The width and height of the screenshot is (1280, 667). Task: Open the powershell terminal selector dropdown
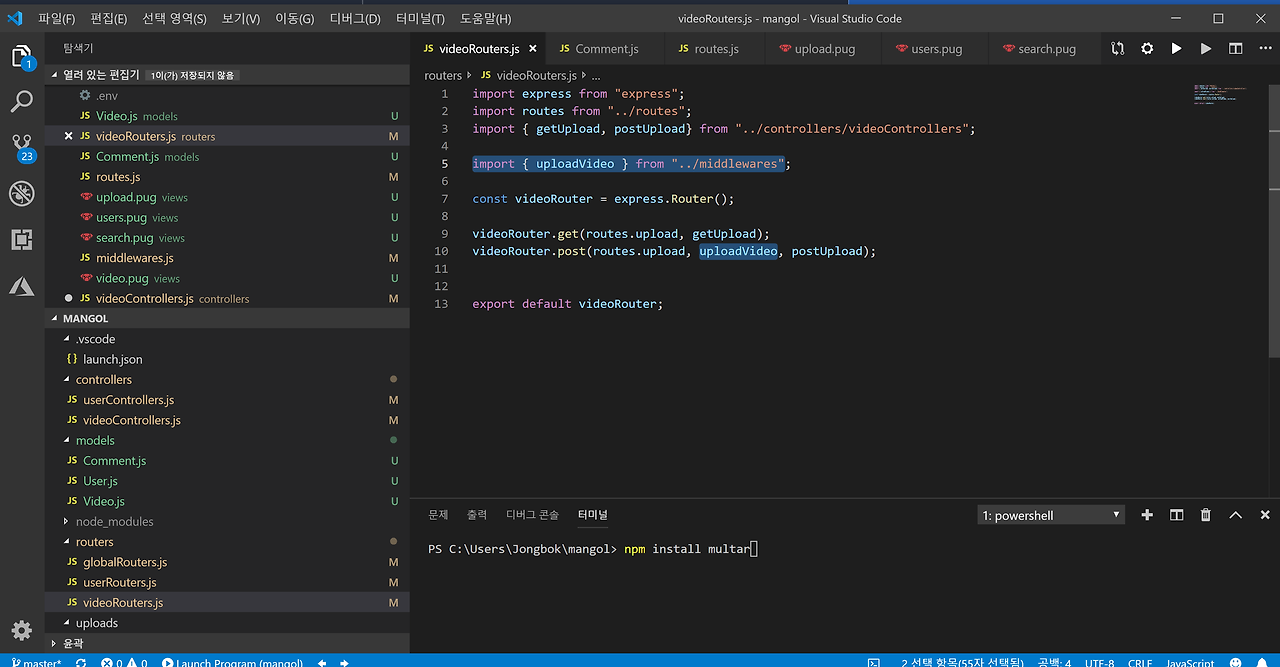coord(1050,515)
